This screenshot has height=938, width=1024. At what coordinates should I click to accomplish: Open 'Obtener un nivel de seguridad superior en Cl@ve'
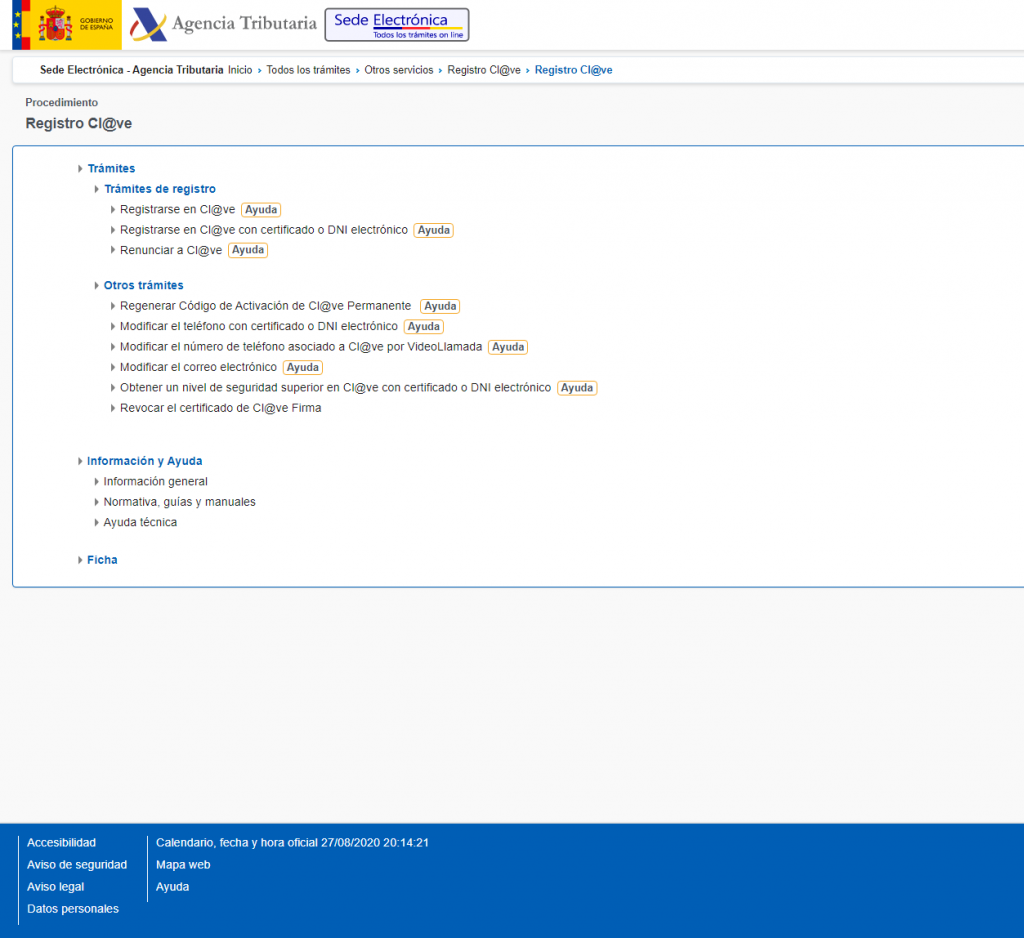(336, 387)
